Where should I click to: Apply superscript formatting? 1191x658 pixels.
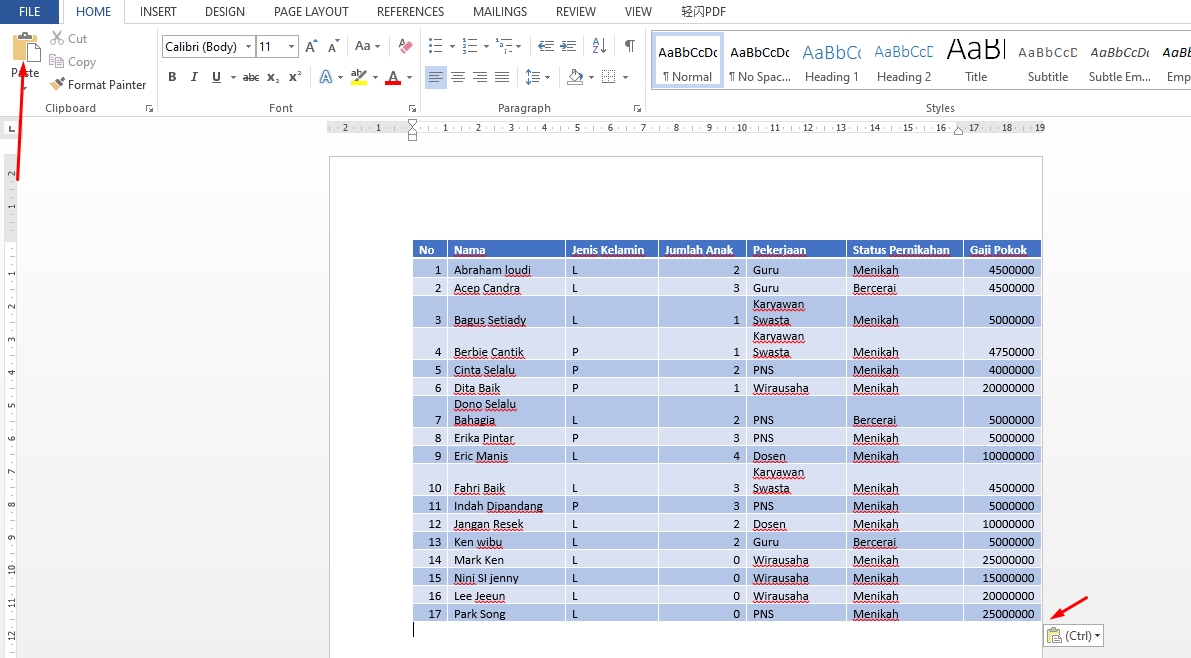click(x=295, y=77)
